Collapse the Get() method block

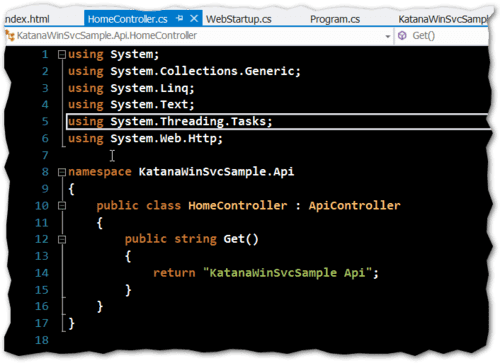coord(62,239)
